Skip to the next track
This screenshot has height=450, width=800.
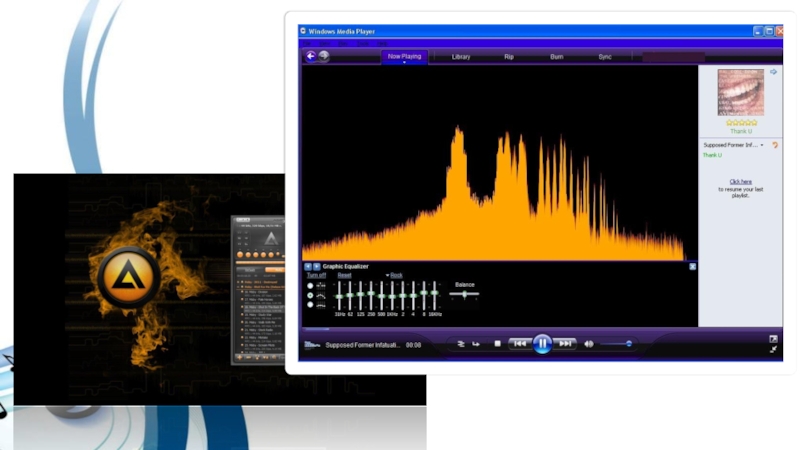click(565, 344)
